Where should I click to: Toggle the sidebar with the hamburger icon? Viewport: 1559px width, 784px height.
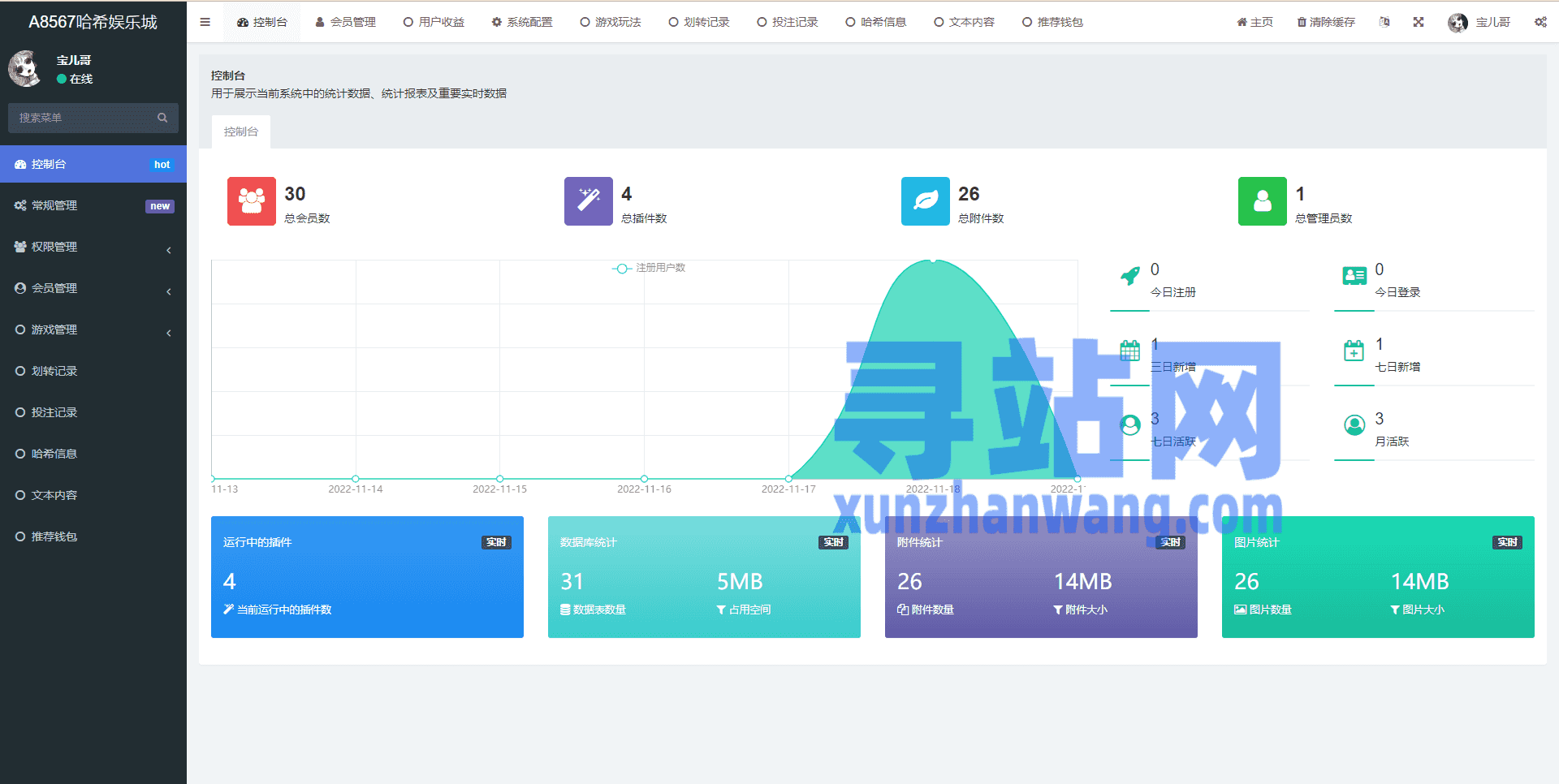tap(205, 22)
